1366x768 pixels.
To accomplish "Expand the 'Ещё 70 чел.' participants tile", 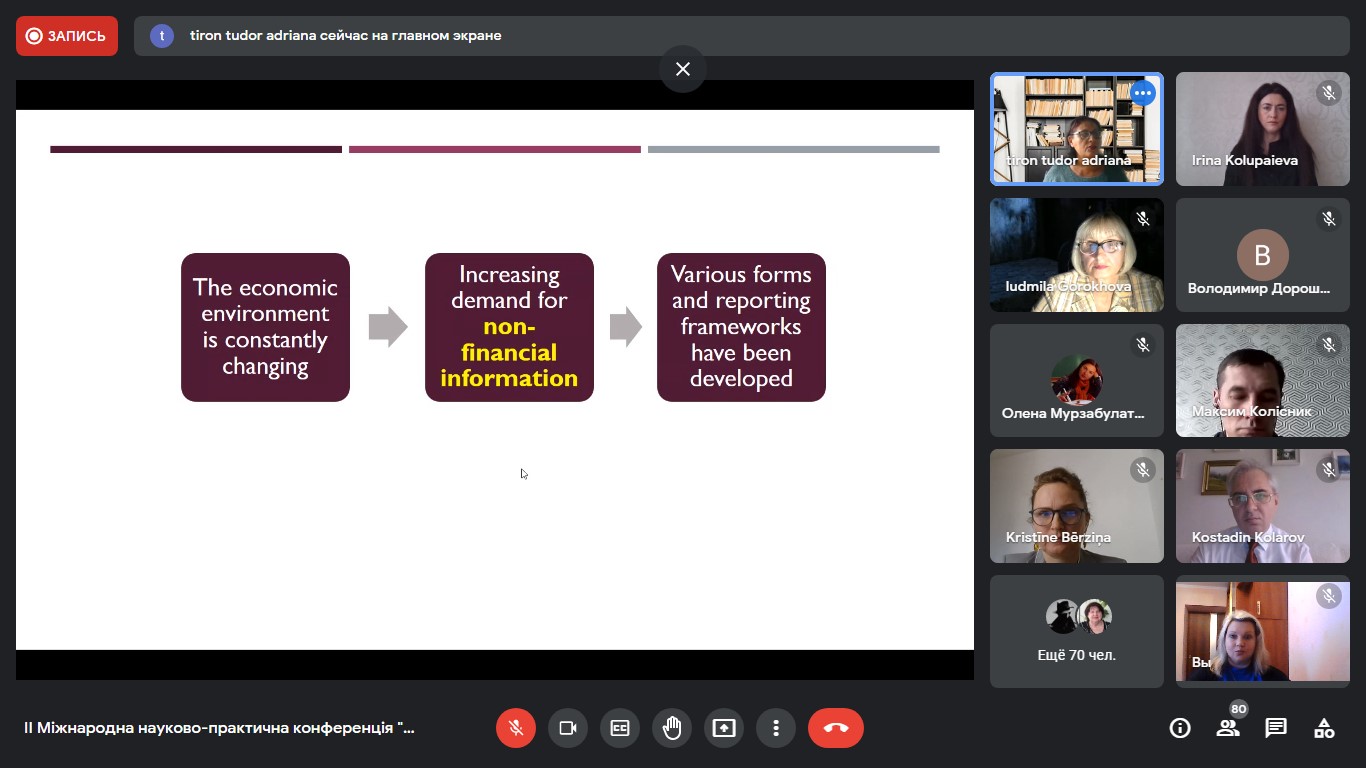I will point(1076,631).
